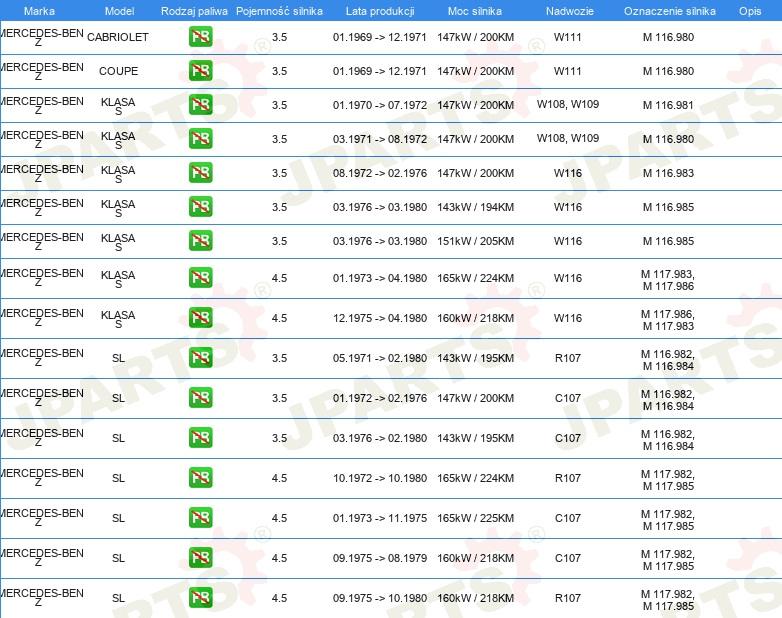Select fuel icon in 12.1975 -> 04.1980 row
Screen dimensions: 782x618
[x=200, y=317]
